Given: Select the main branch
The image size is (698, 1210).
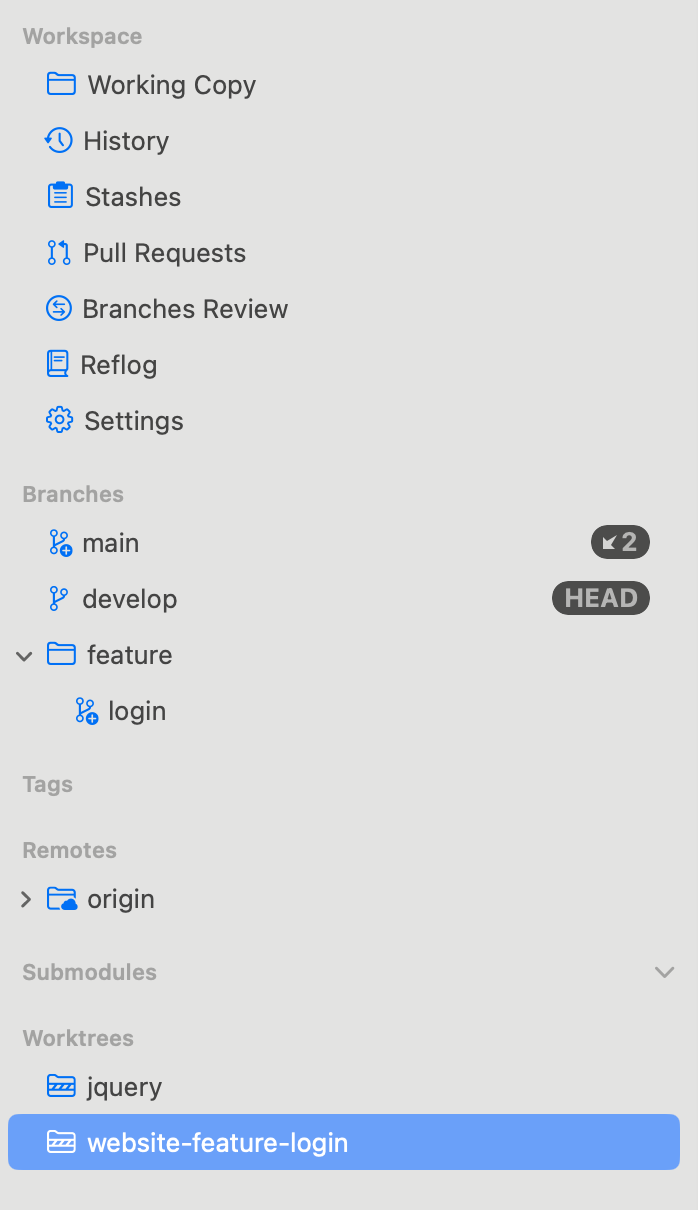Looking at the screenshot, I should coord(110,543).
